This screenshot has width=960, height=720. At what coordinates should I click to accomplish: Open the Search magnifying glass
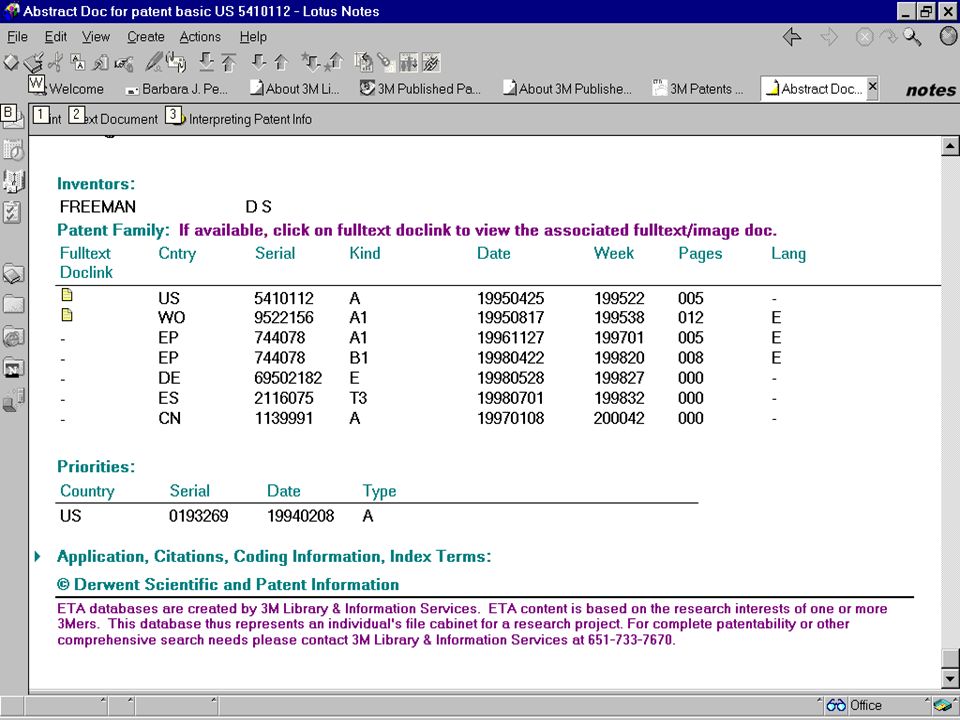click(912, 37)
